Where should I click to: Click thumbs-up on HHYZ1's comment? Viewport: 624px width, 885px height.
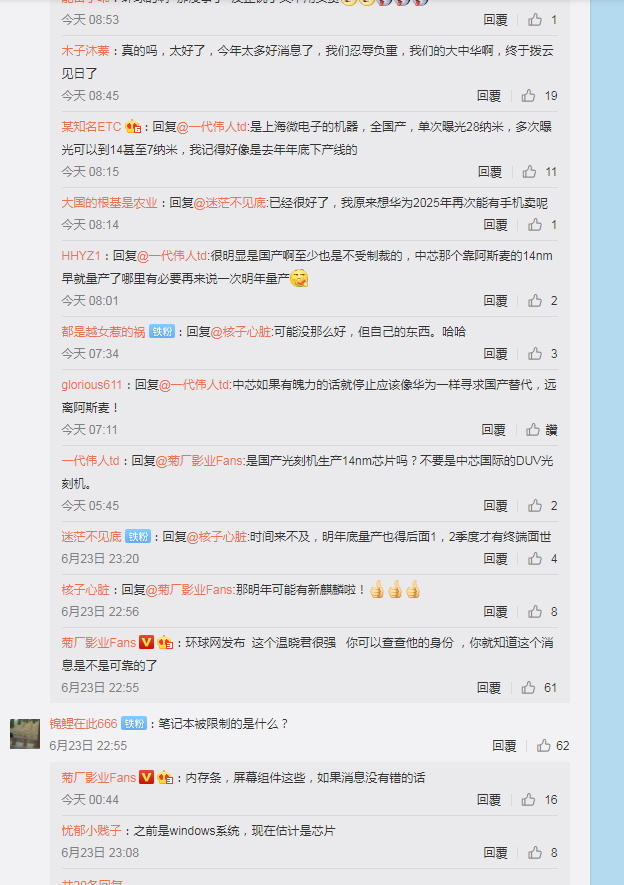tap(535, 301)
